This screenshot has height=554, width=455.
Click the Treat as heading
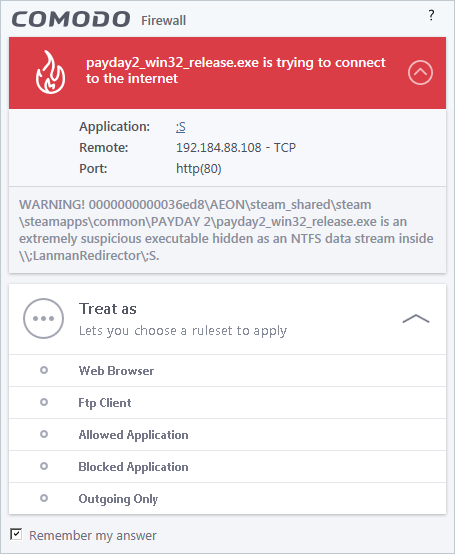point(108,309)
